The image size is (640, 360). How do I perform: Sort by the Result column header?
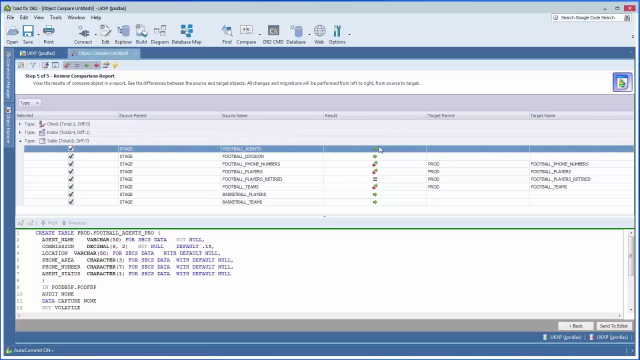(375, 116)
